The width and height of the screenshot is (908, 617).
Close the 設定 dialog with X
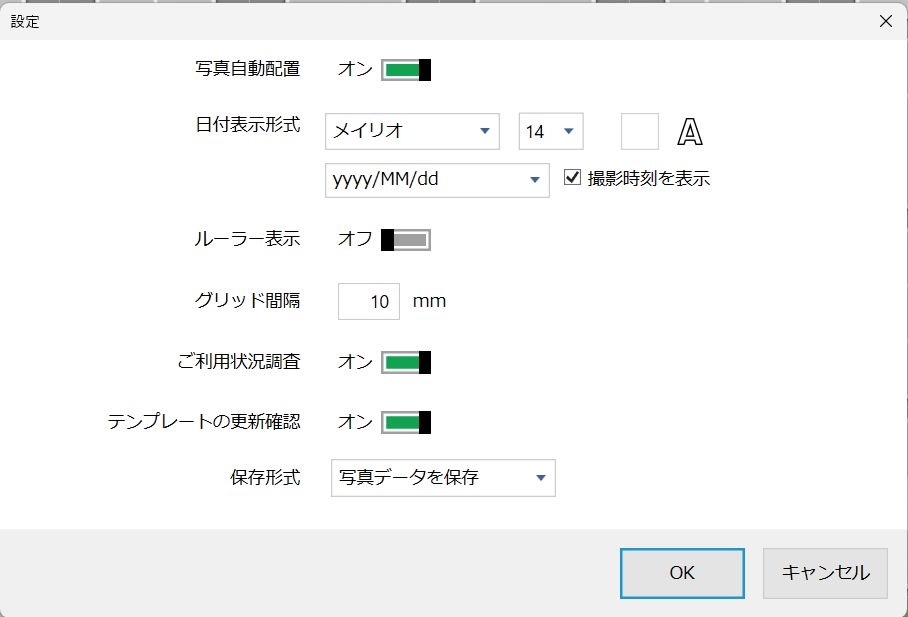pos(885,21)
